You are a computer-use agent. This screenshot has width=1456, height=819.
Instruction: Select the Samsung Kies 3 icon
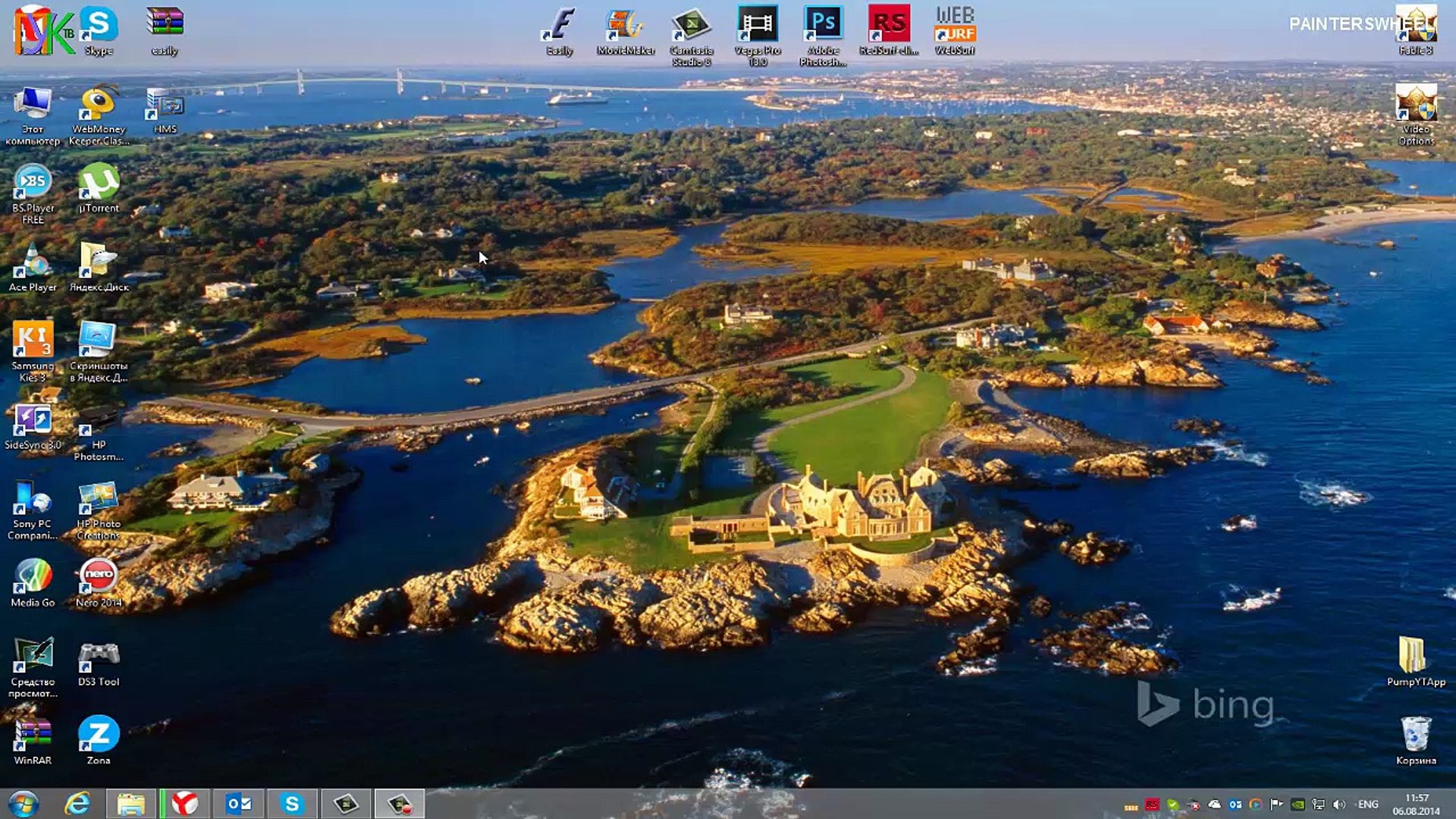tap(33, 351)
